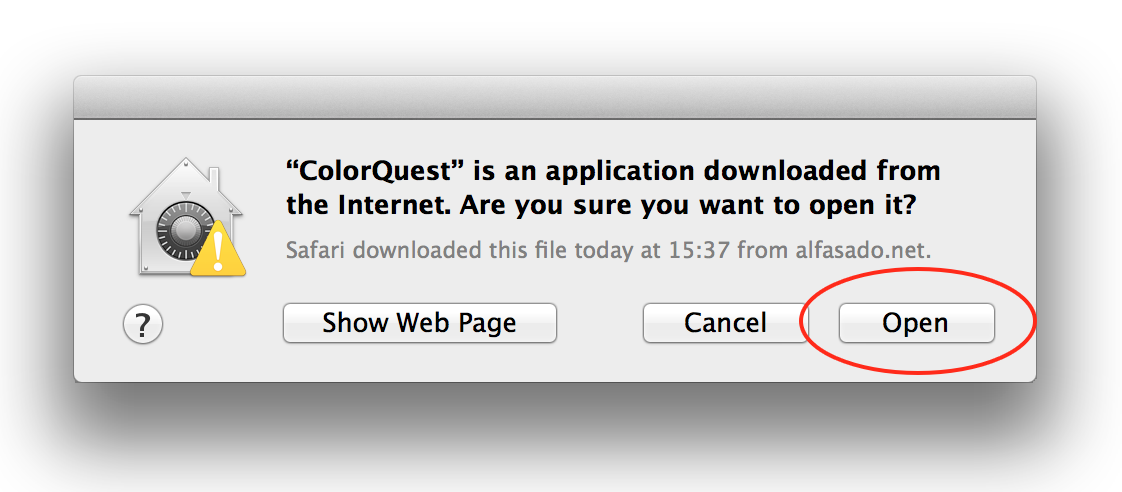1122x492 pixels.
Task: Open help with the question mark button
Action: coord(143,325)
